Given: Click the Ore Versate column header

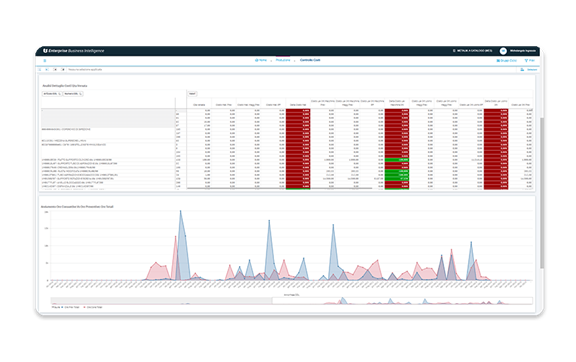Looking at the screenshot, I should [199, 104].
